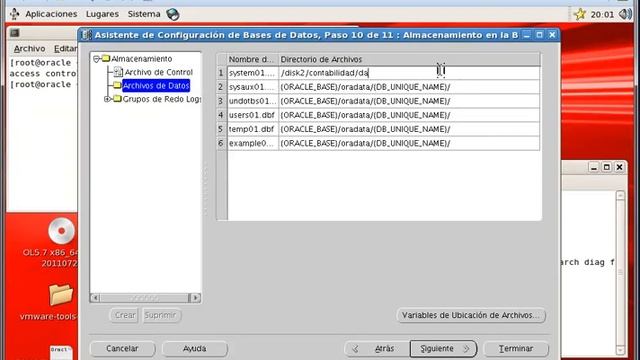Click the GNOME foot logo icon
This screenshot has height=360, width=640.
(14, 14)
